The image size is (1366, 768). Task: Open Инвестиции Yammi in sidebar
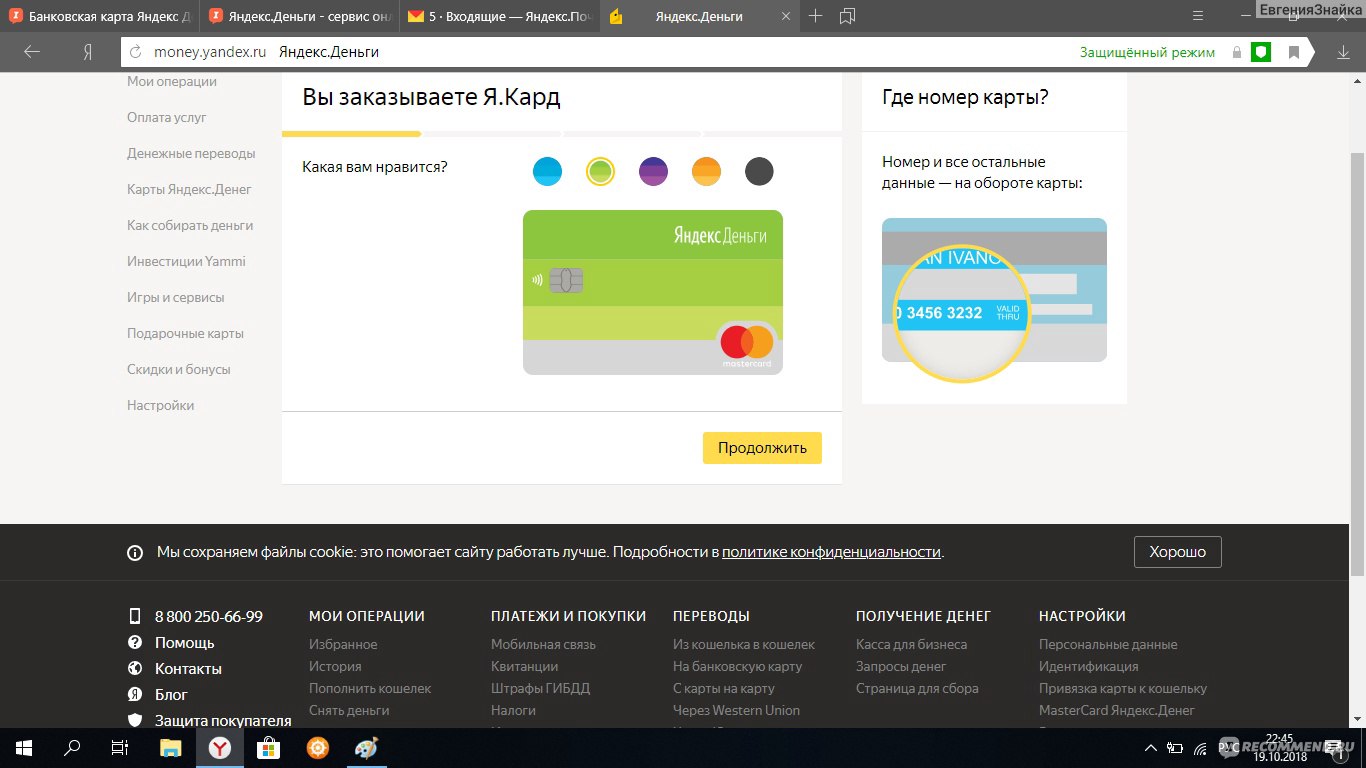(x=186, y=261)
